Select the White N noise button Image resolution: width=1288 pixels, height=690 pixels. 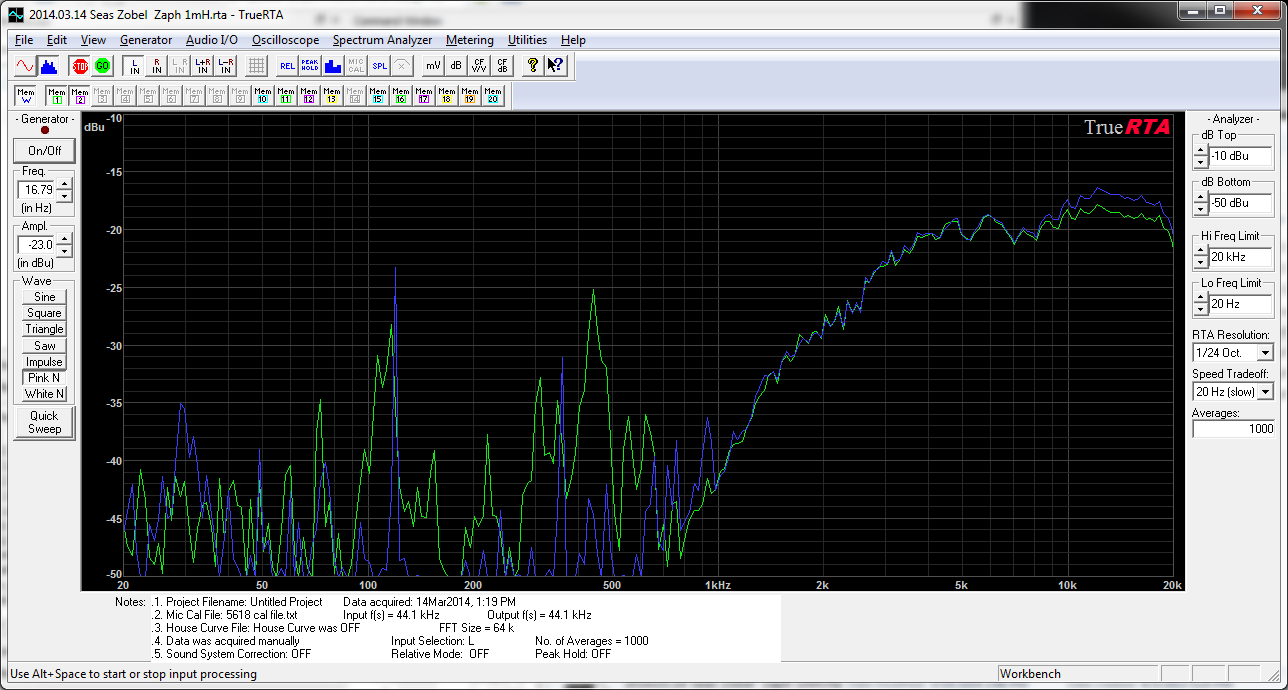pos(45,394)
